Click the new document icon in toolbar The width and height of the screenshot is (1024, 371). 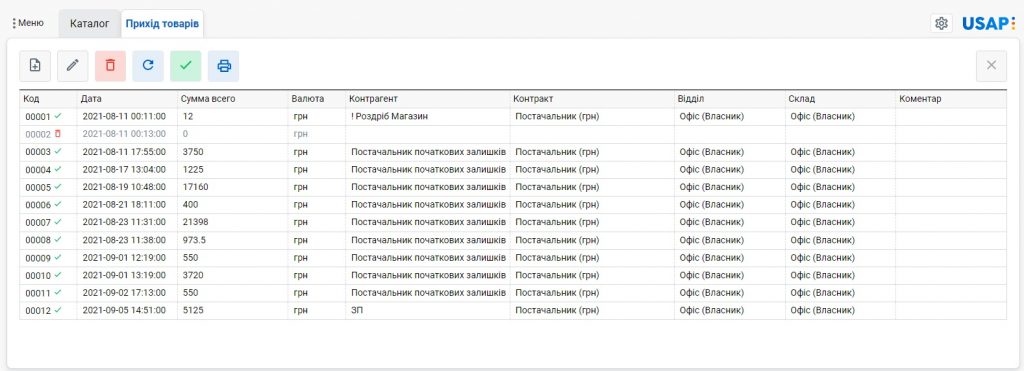[35, 65]
